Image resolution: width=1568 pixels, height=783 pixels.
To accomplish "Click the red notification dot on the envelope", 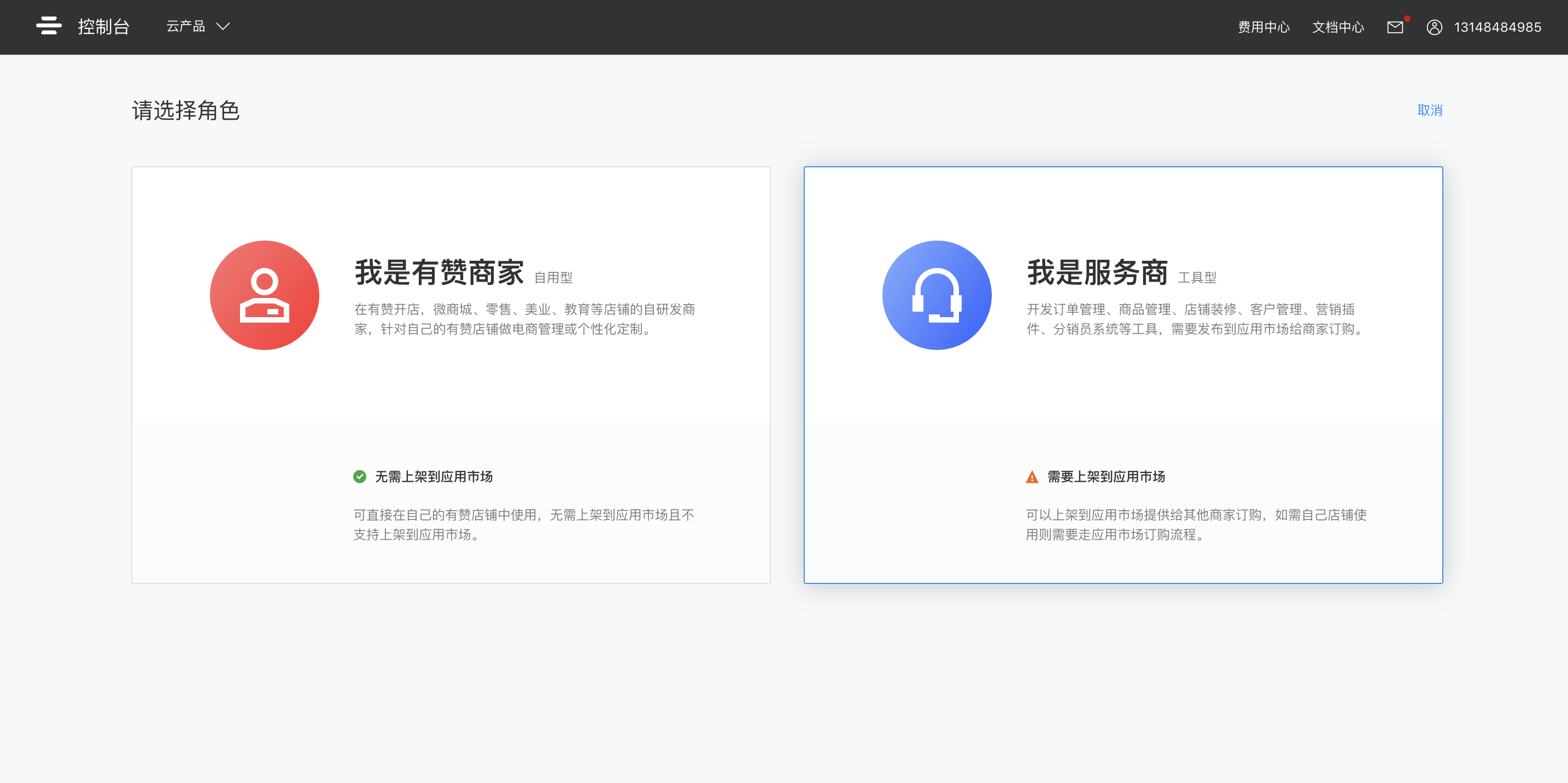I will [x=1407, y=19].
